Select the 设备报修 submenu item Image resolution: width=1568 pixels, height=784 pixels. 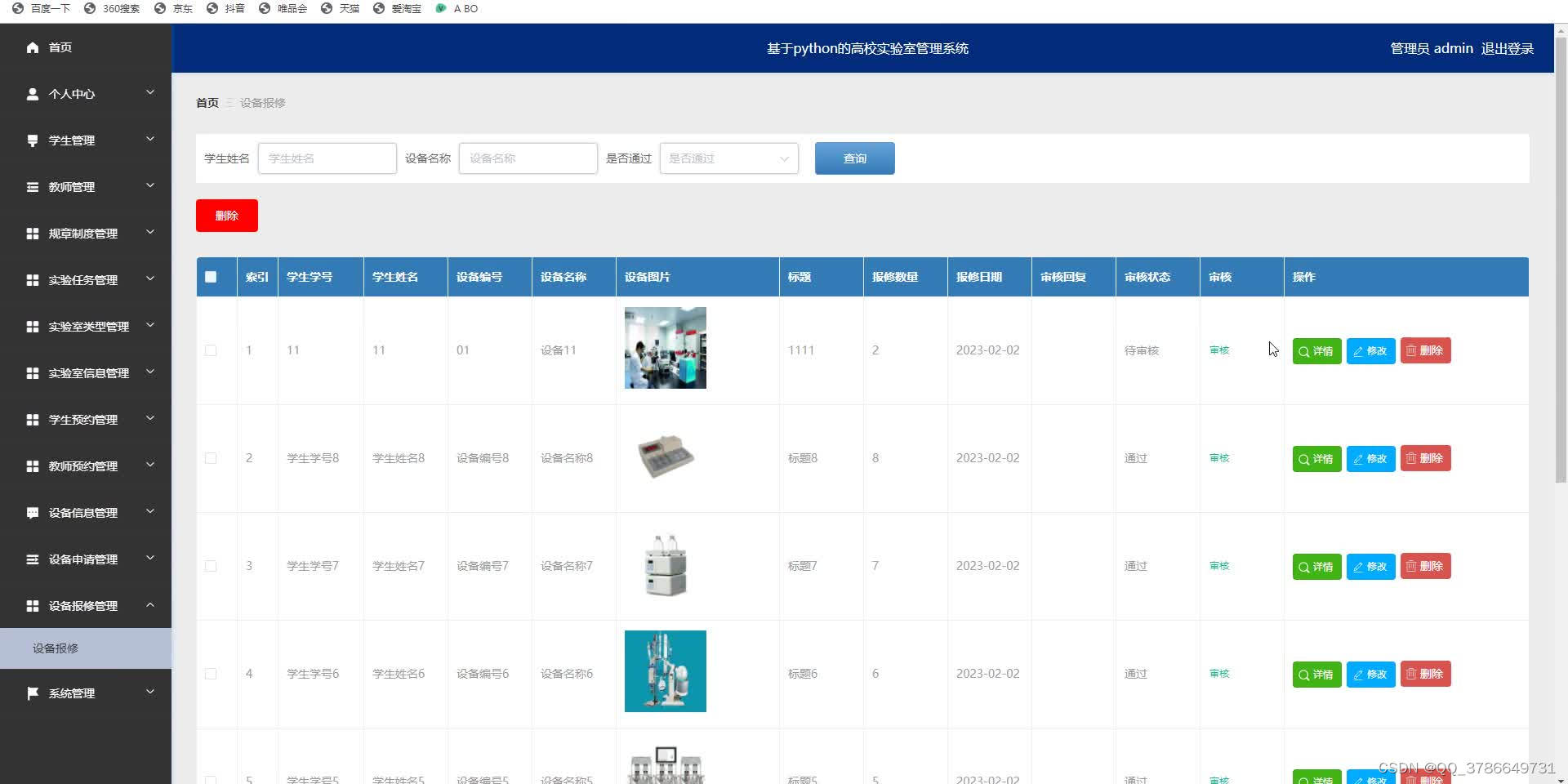[86, 648]
